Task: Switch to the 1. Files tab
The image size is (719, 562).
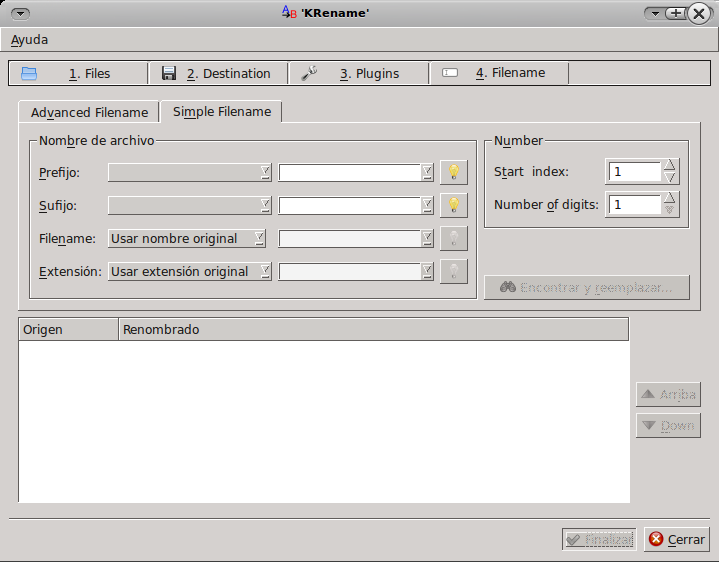Action: pos(78,73)
